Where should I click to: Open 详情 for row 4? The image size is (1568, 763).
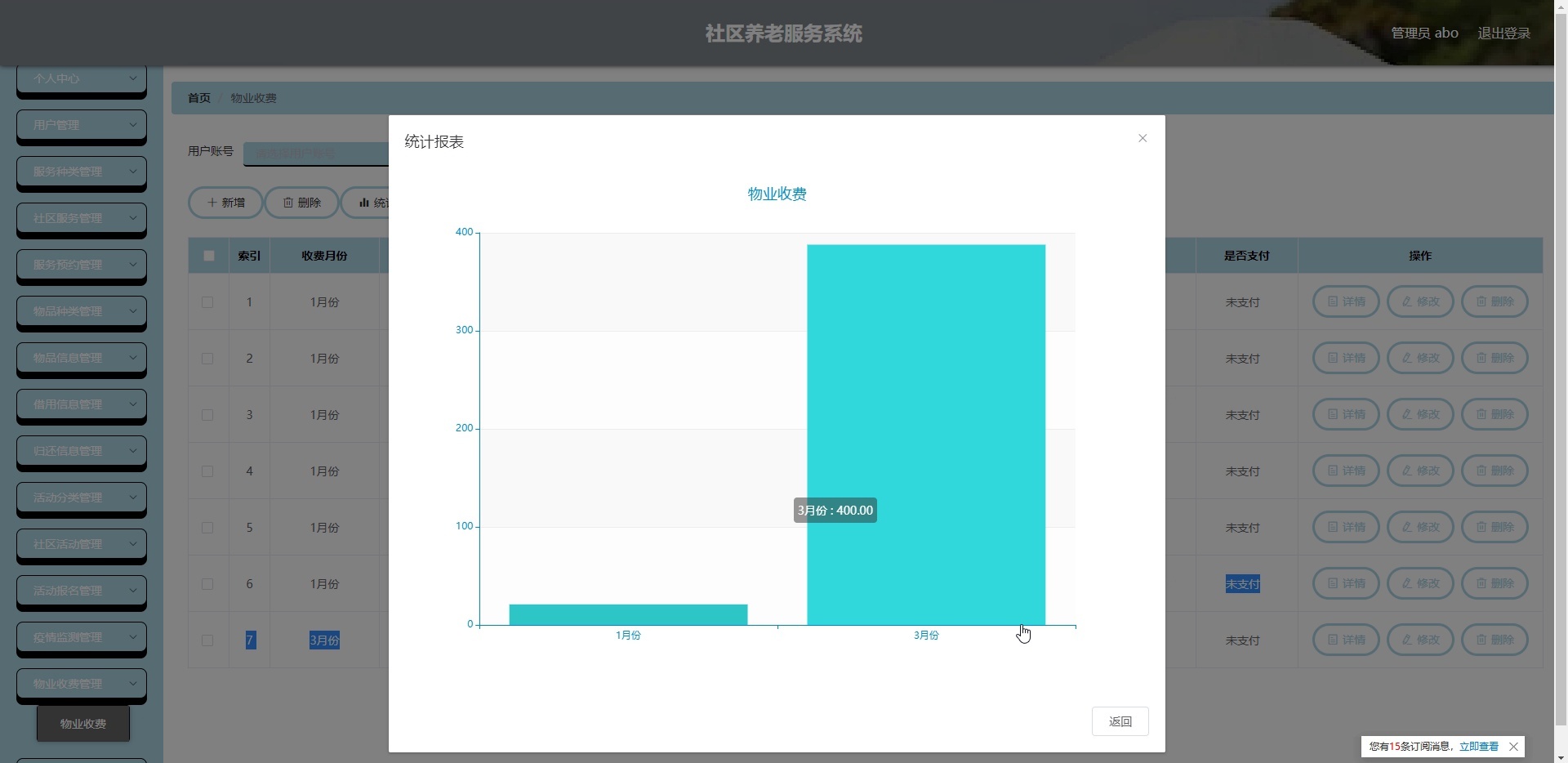tap(1346, 471)
